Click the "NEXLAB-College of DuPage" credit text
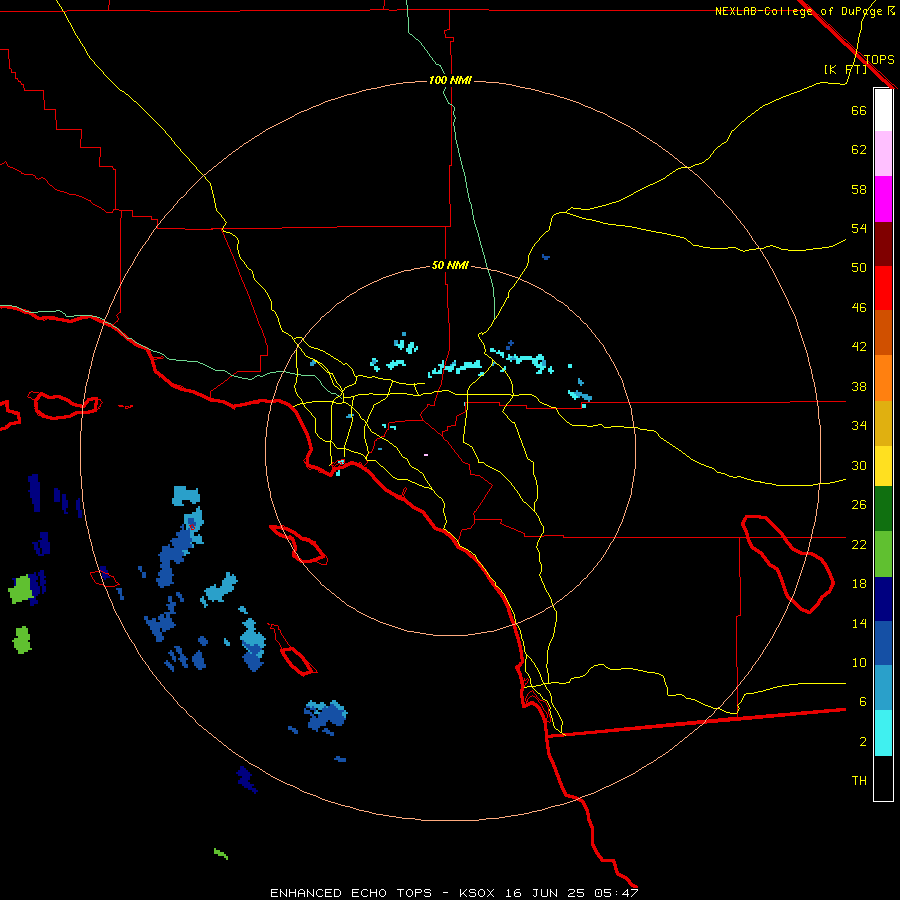This screenshot has height=900, width=900. (800, 11)
